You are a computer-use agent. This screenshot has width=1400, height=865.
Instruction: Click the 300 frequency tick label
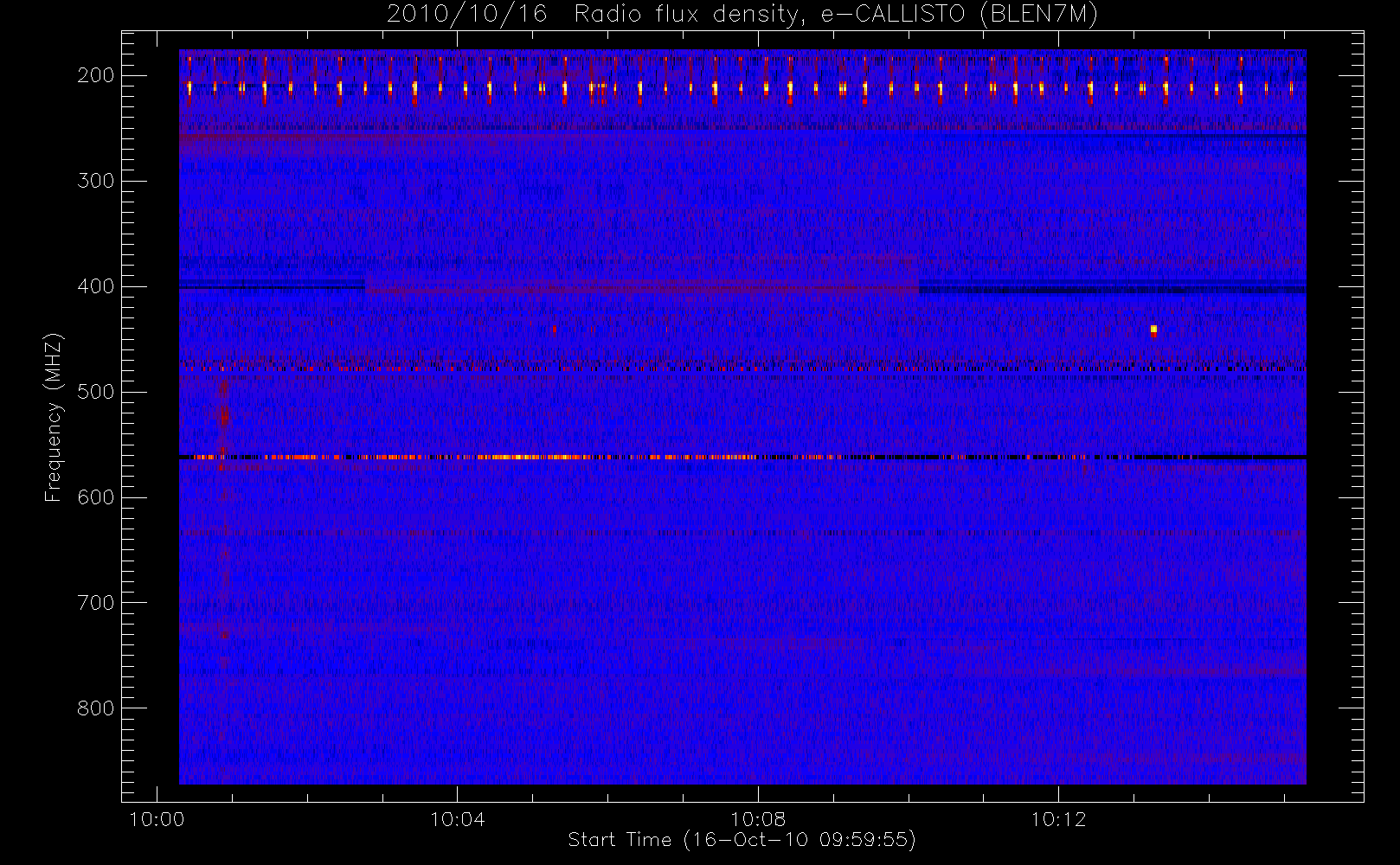95,181
